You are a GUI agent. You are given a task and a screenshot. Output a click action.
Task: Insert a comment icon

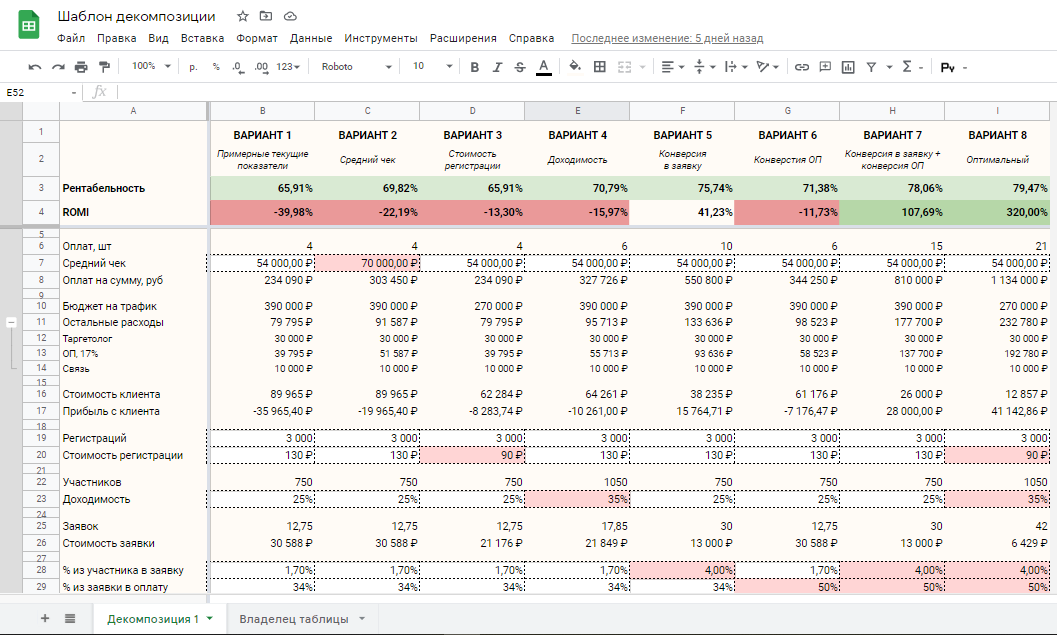tap(824, 67)
